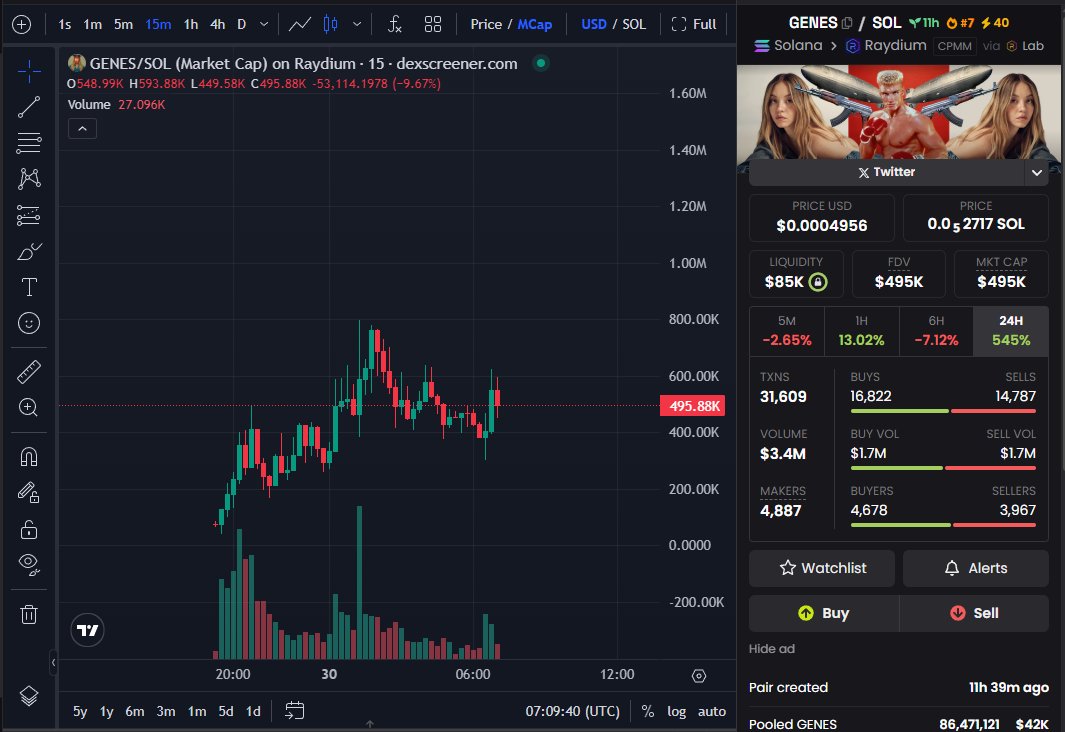Show chart values in SOL

pos(634,24)
